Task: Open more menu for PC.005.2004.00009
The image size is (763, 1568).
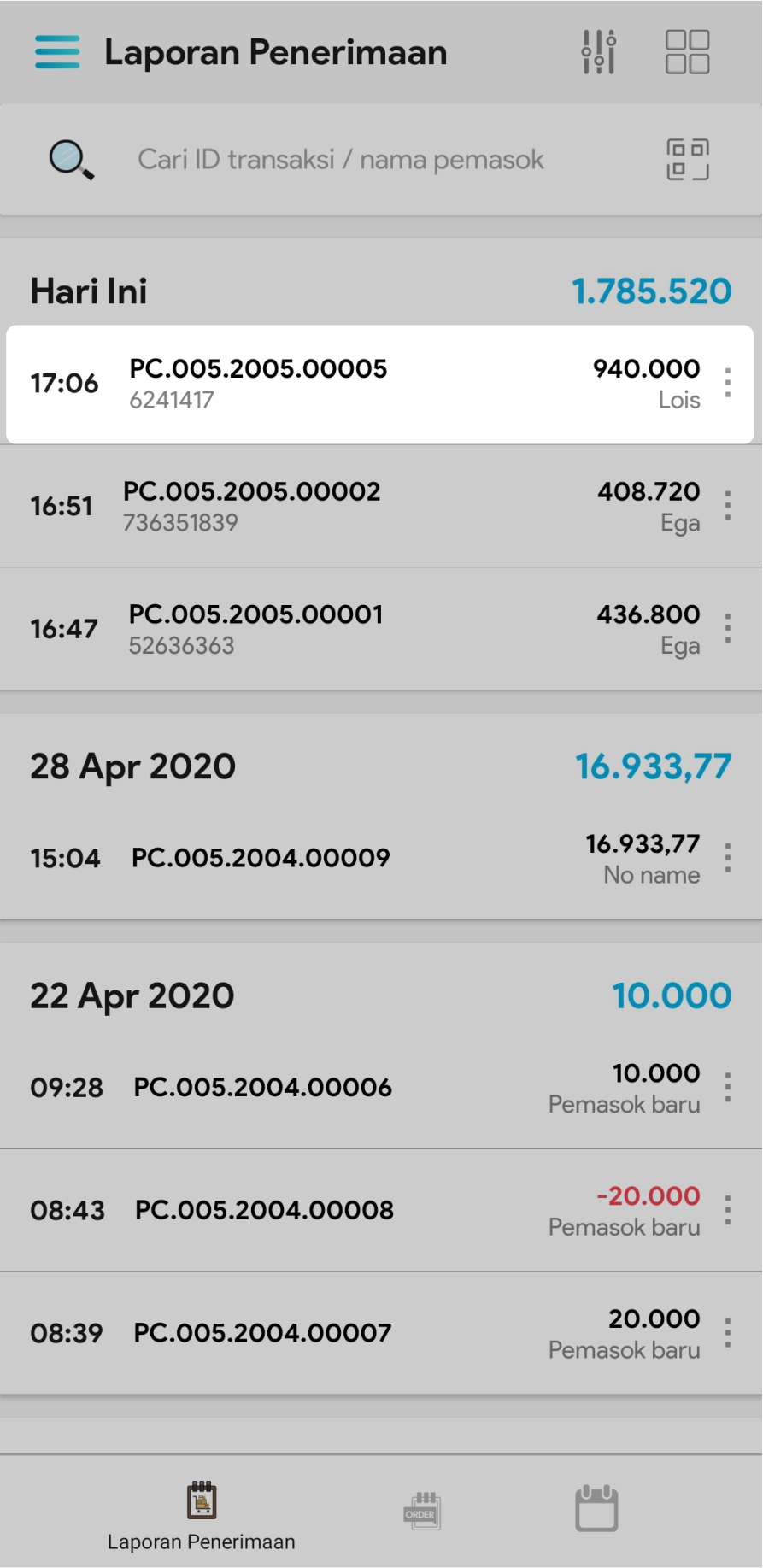Action: [727, 858]
